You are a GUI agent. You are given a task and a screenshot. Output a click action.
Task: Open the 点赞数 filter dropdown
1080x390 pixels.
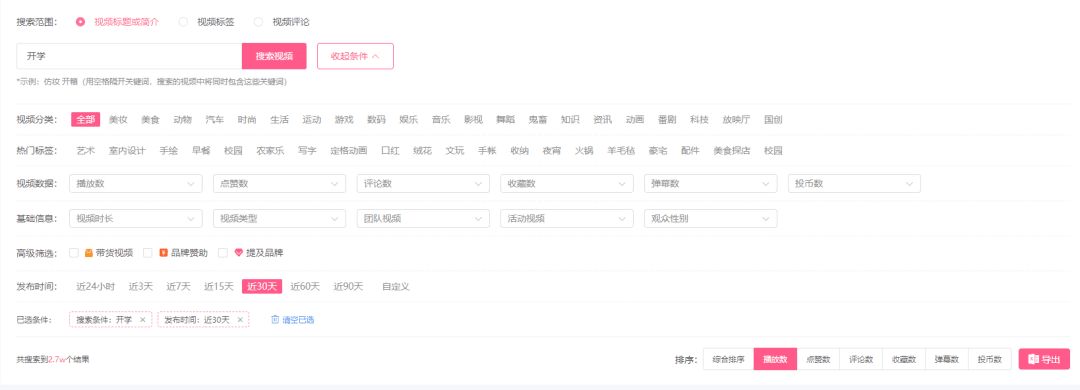coord(280,183)
